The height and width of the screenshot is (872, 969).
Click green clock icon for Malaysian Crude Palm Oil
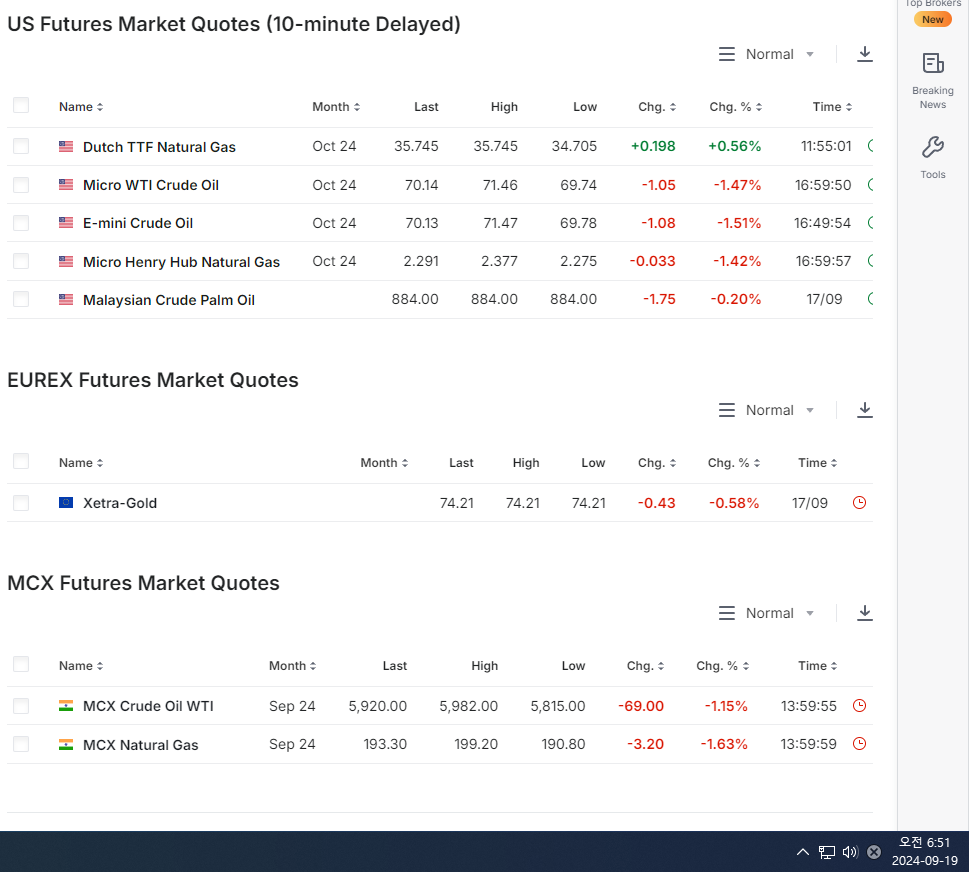point(870,299)
